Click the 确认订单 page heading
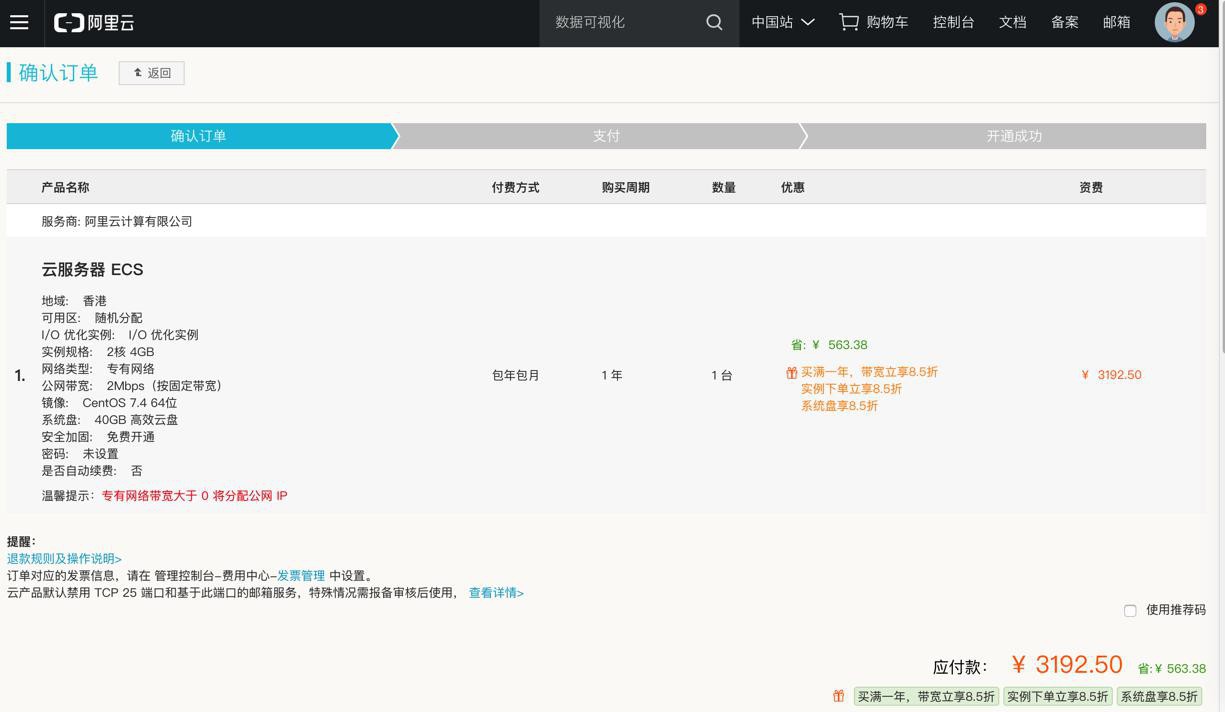1225x712 pixels. (x=58, y=73)
